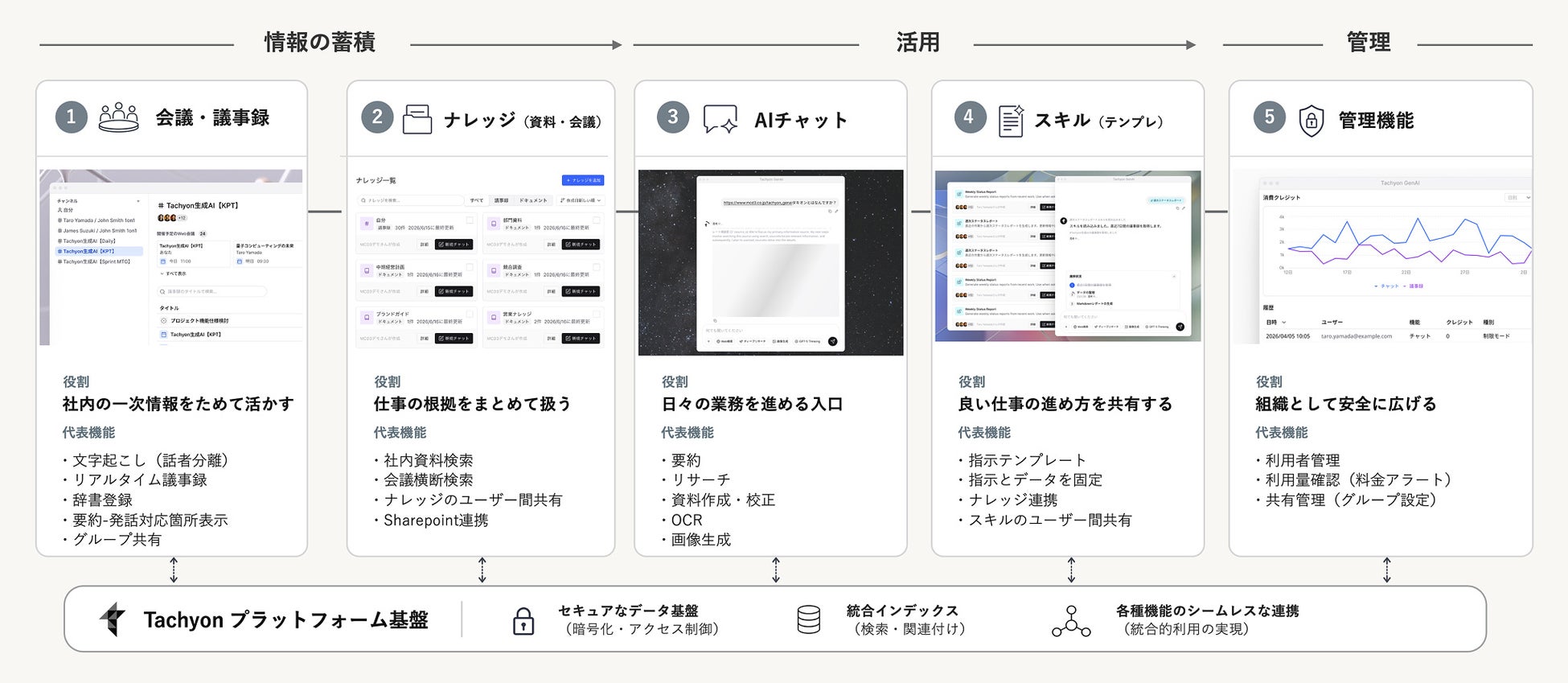Click the 2026/04/05 10:05 history date
The width and height of the screenshot is (1568, 683).
click(1288, 336)
